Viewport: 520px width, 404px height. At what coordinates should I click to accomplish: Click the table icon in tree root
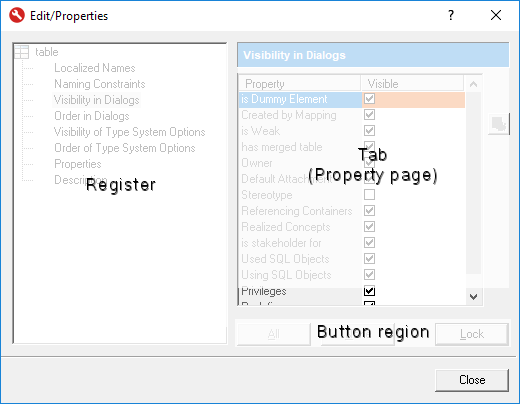pos(22,52)
